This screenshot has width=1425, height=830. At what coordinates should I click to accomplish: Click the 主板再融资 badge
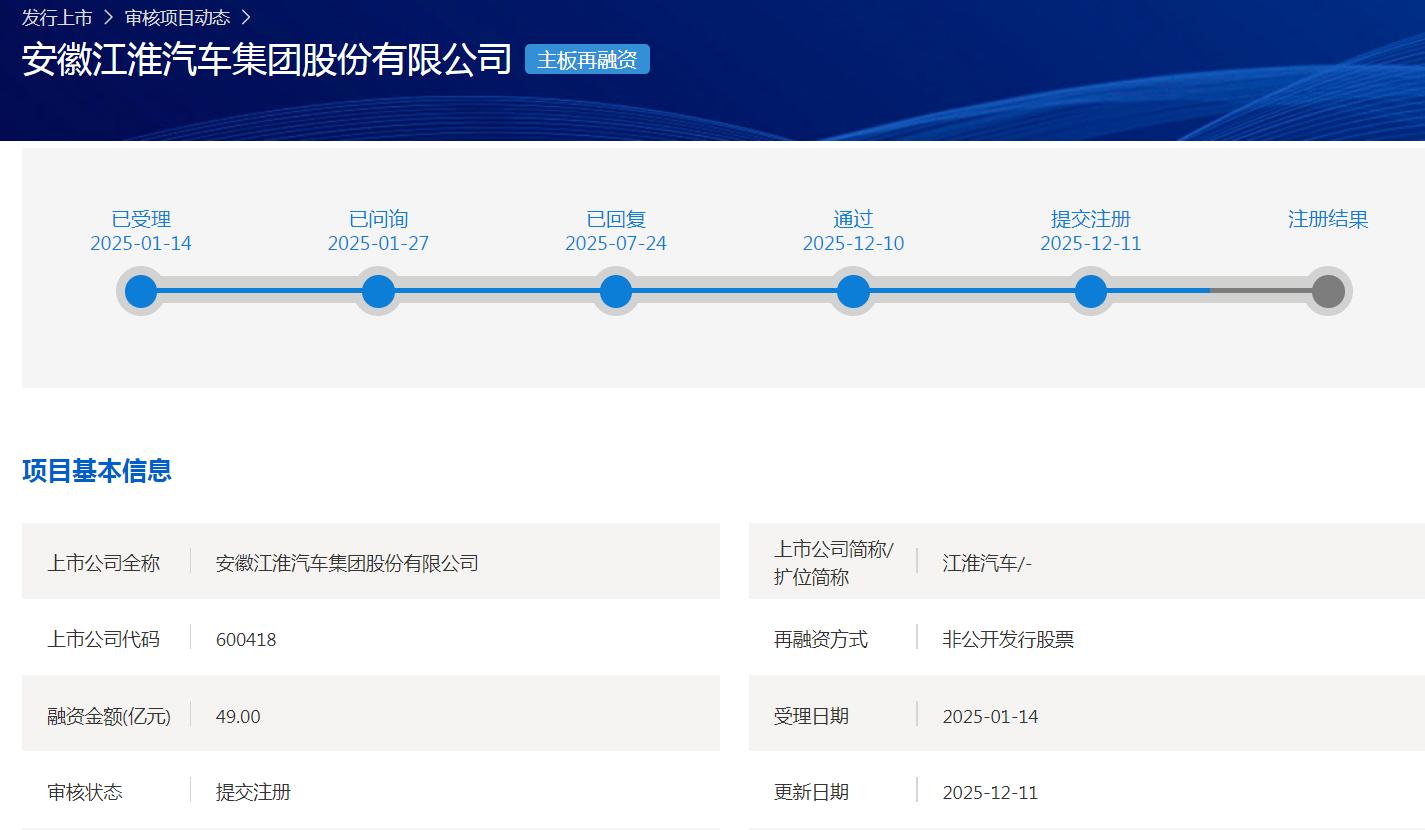[587, 60]
